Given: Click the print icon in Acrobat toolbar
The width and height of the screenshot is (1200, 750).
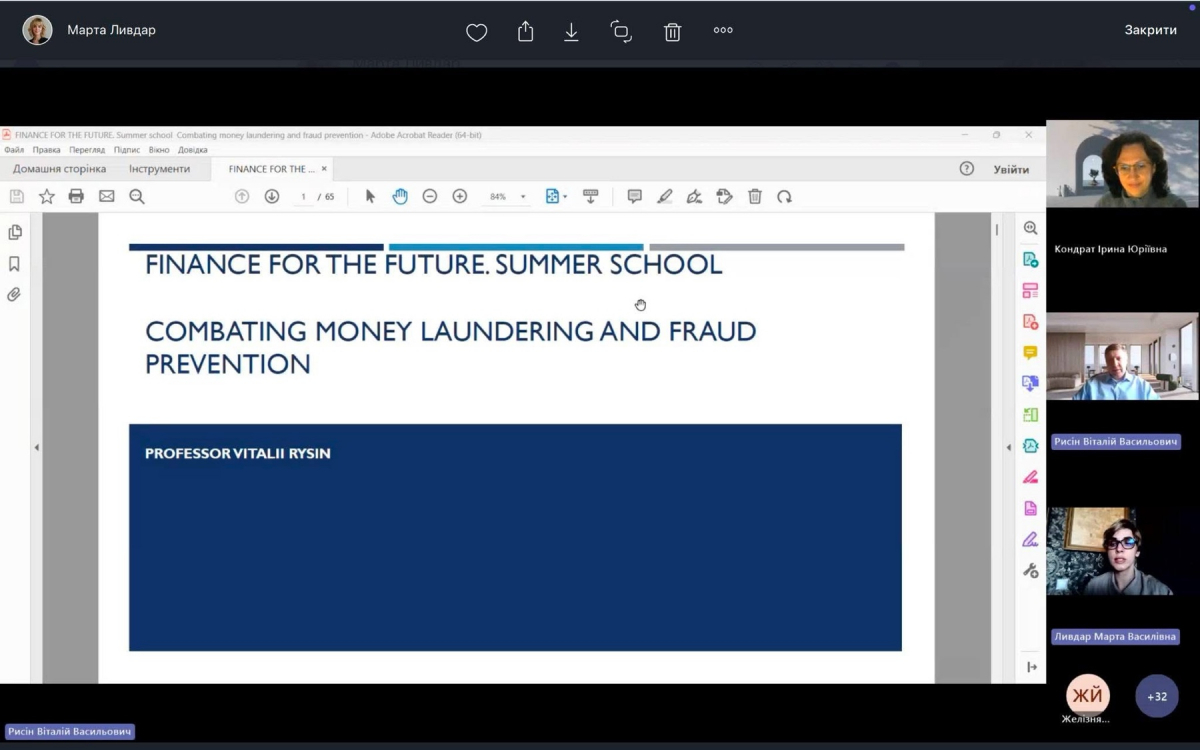Looking at the screenshot, I should click(76, 197).
